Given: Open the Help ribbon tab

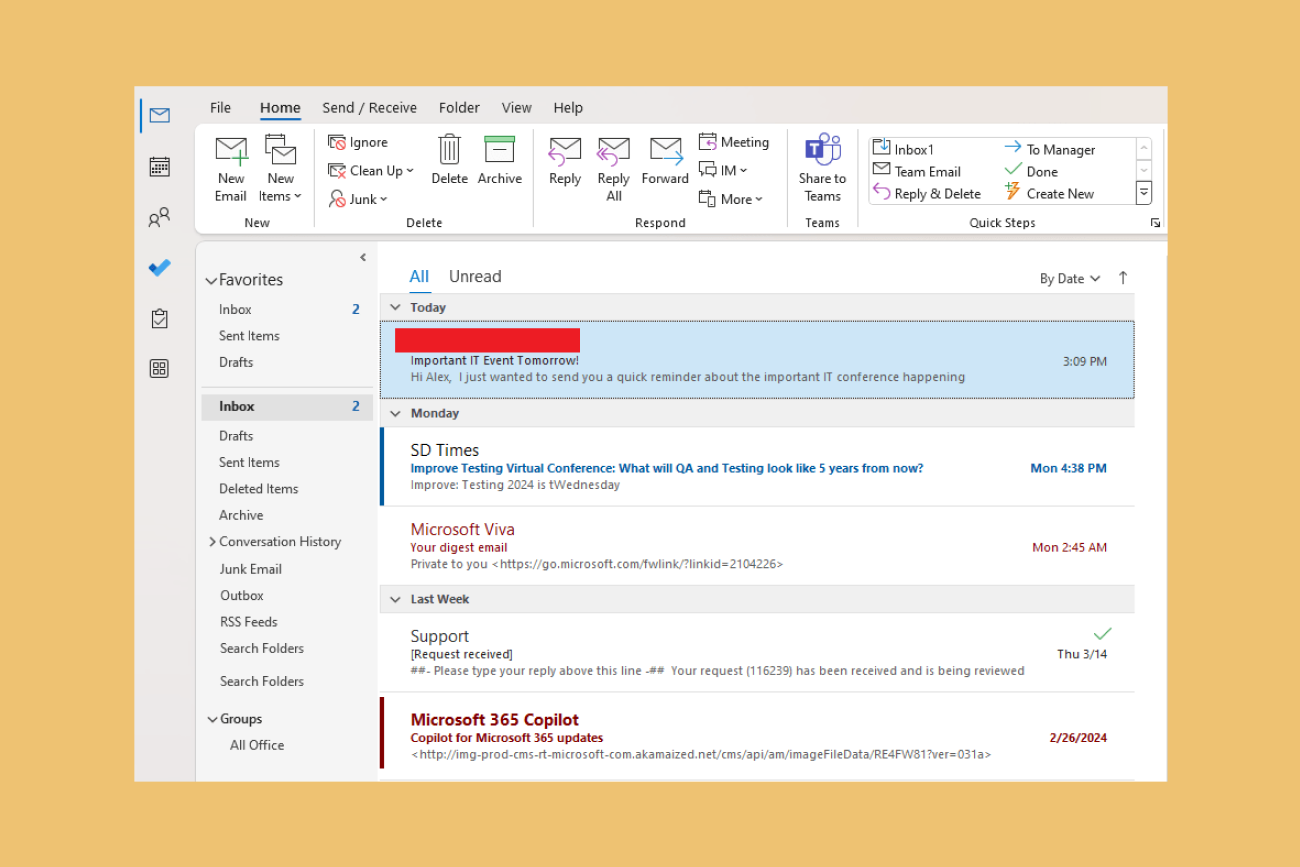Looking at the screenshot, I should (x=568, y=108).
